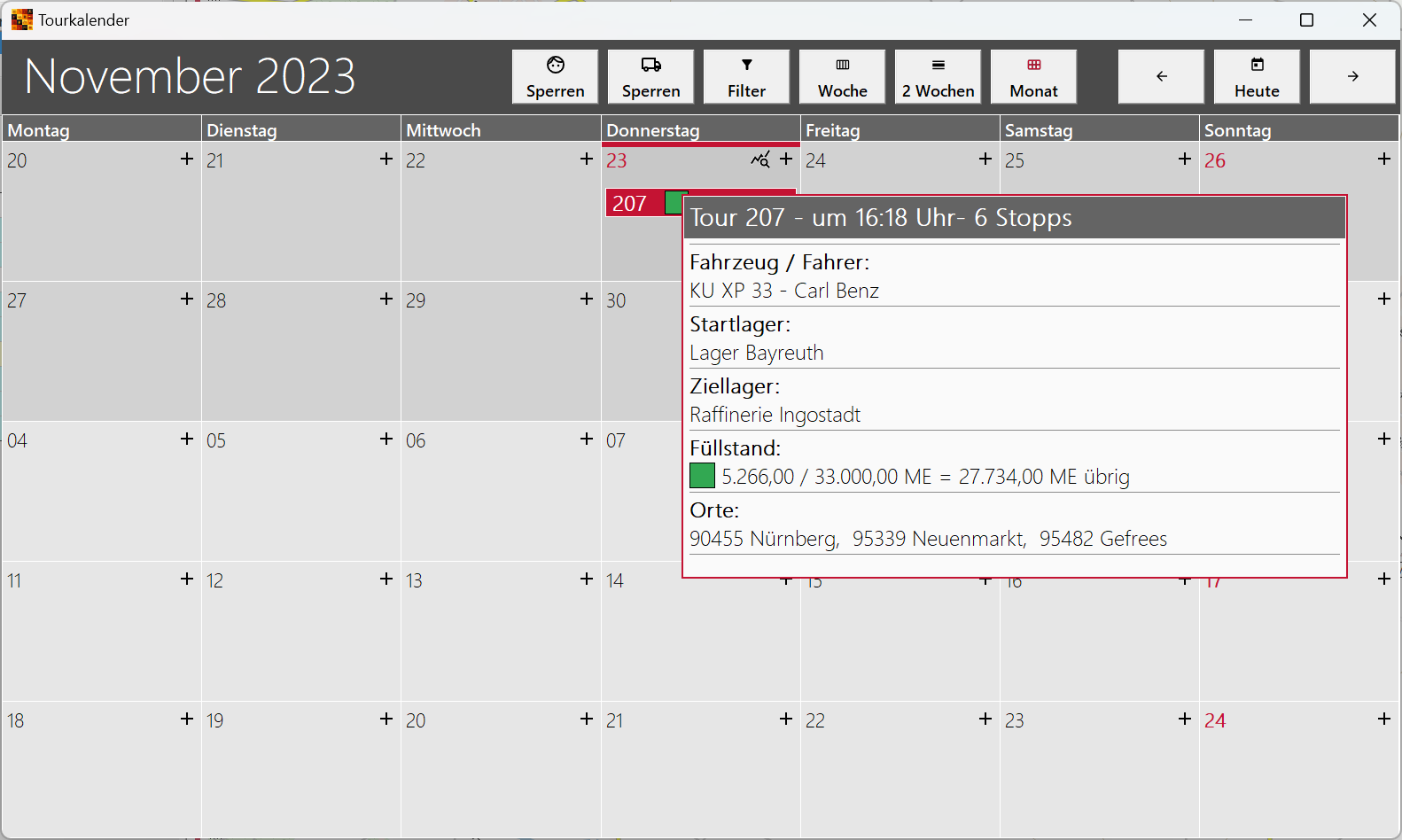Add a tour on Saturday the 25th

pos(1185,159)
